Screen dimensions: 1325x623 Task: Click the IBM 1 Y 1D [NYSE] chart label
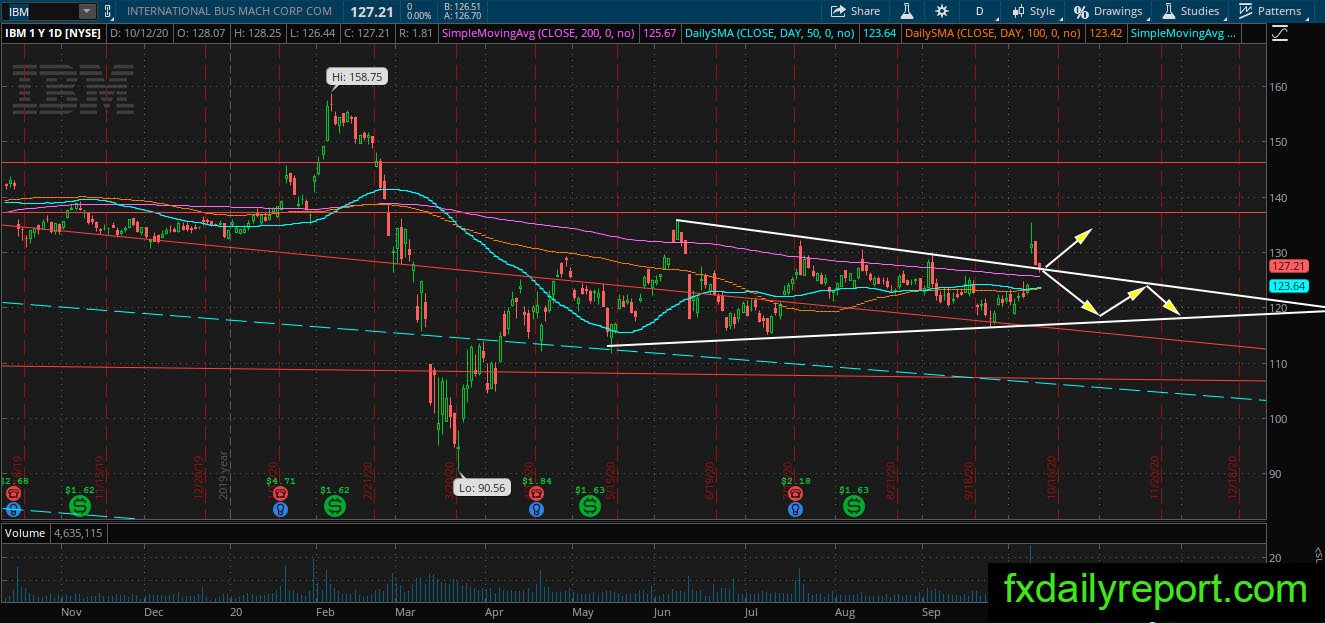click(53, 33)
